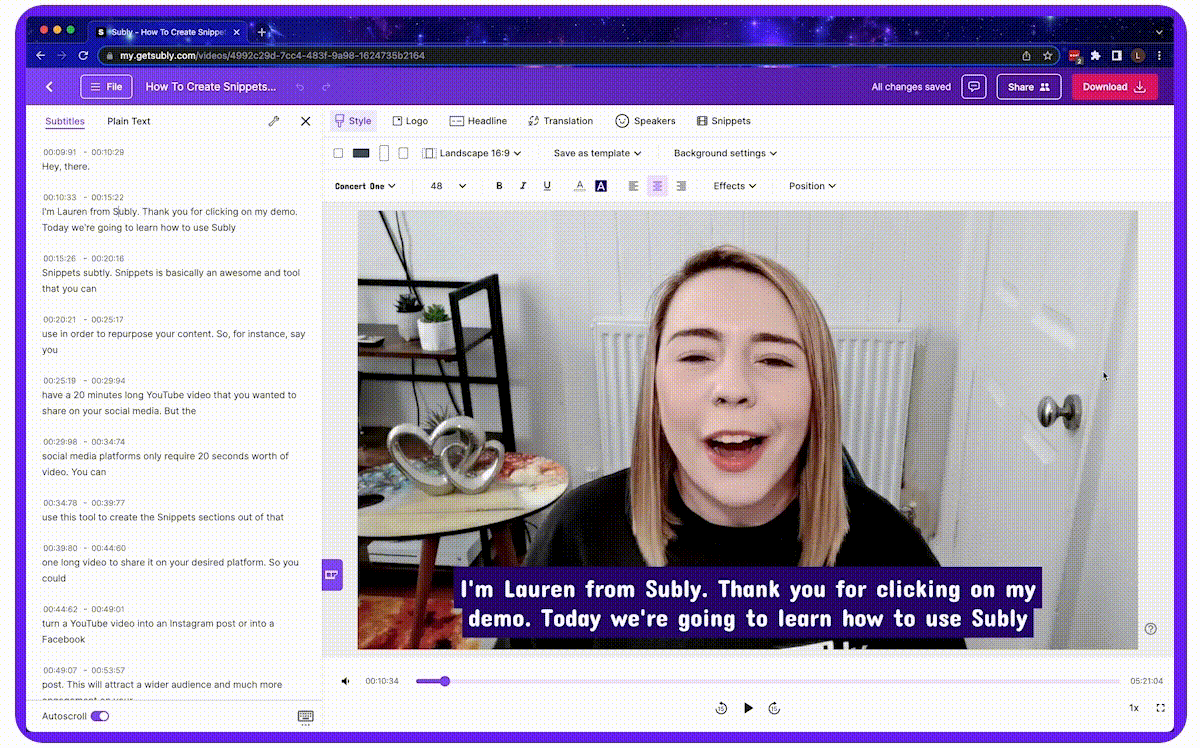1200x748 pixels.
Task: Click subtitle 'Snippets subtly. Snippets is basically'
Action: [x=171, y=281]
